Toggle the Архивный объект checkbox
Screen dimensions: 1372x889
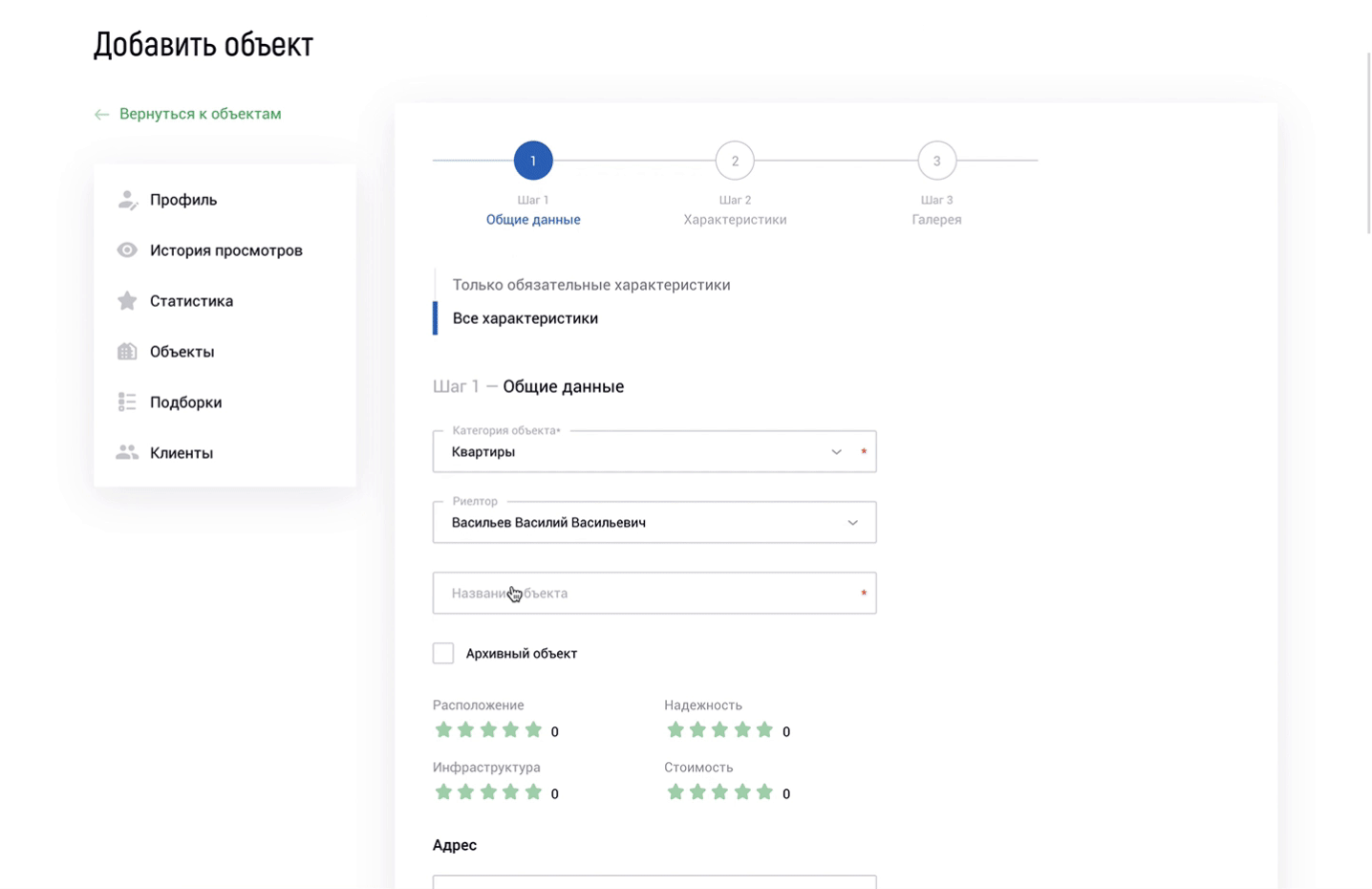coord(443,654)
